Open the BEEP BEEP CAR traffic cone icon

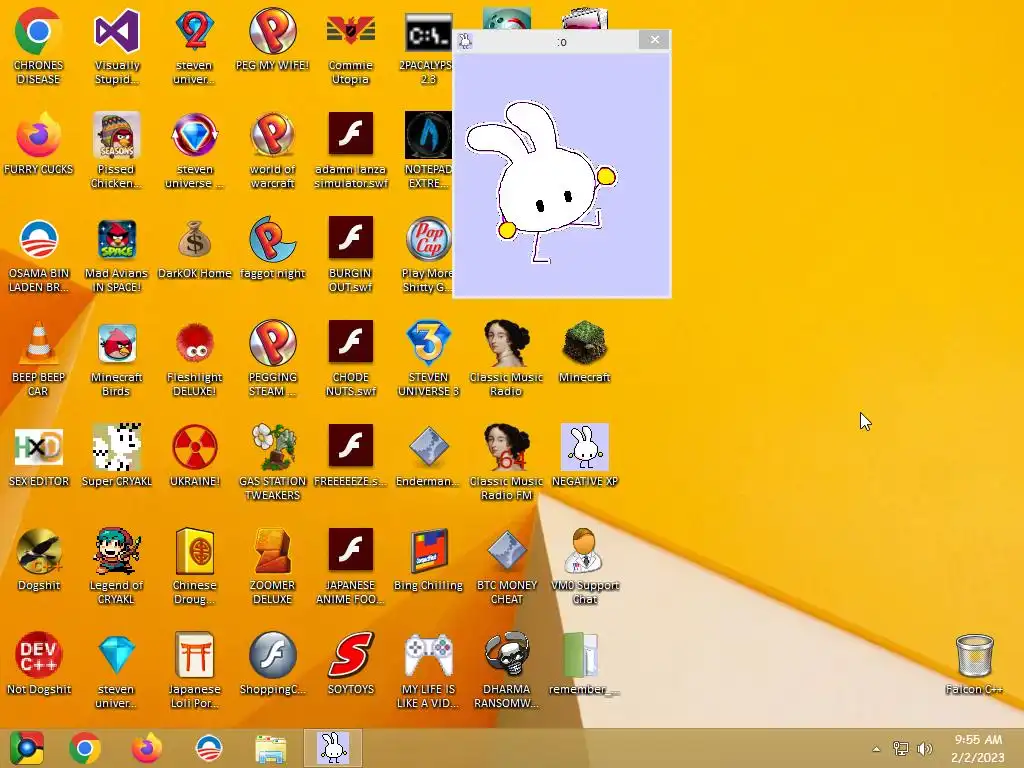(x=38, y=344)
